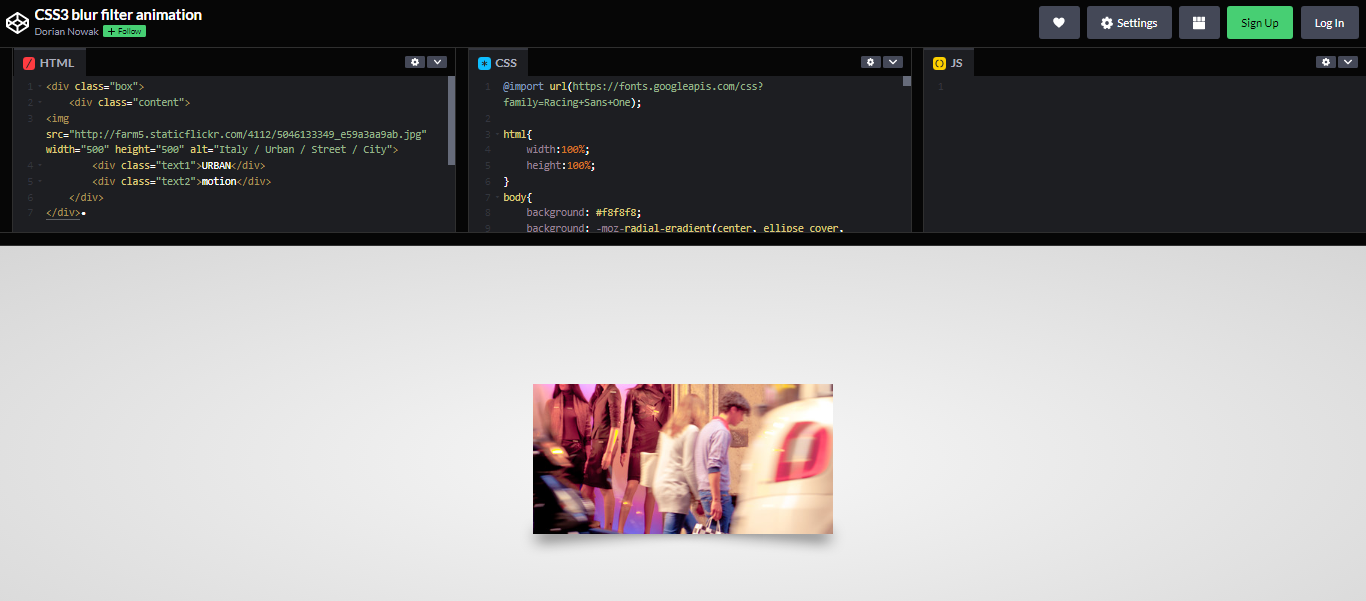Image resolution: width=1366 pixels, height=601 pixels.
Task: Follow Dorian Nowak
Action: tap(123, 31)
